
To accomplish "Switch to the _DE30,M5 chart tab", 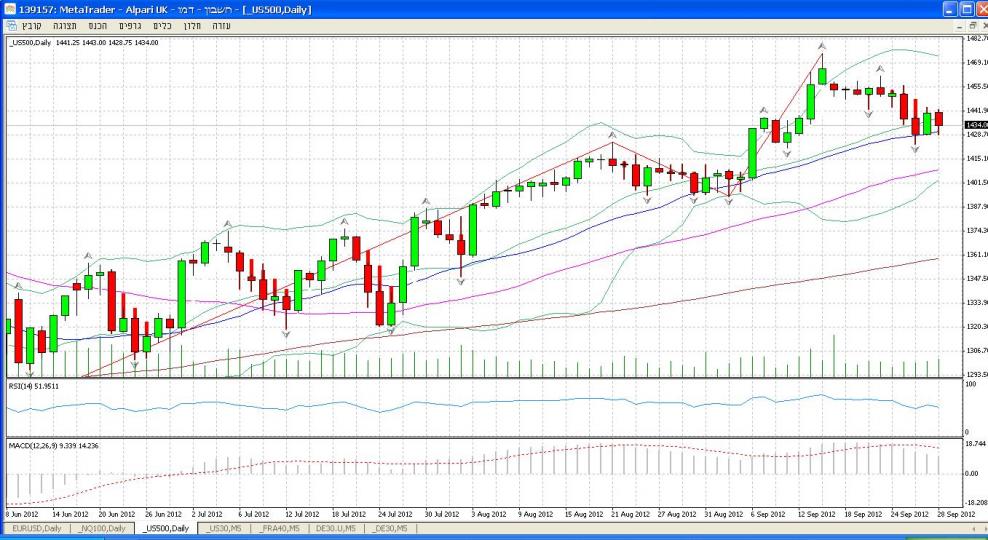I will click(391, 528).
